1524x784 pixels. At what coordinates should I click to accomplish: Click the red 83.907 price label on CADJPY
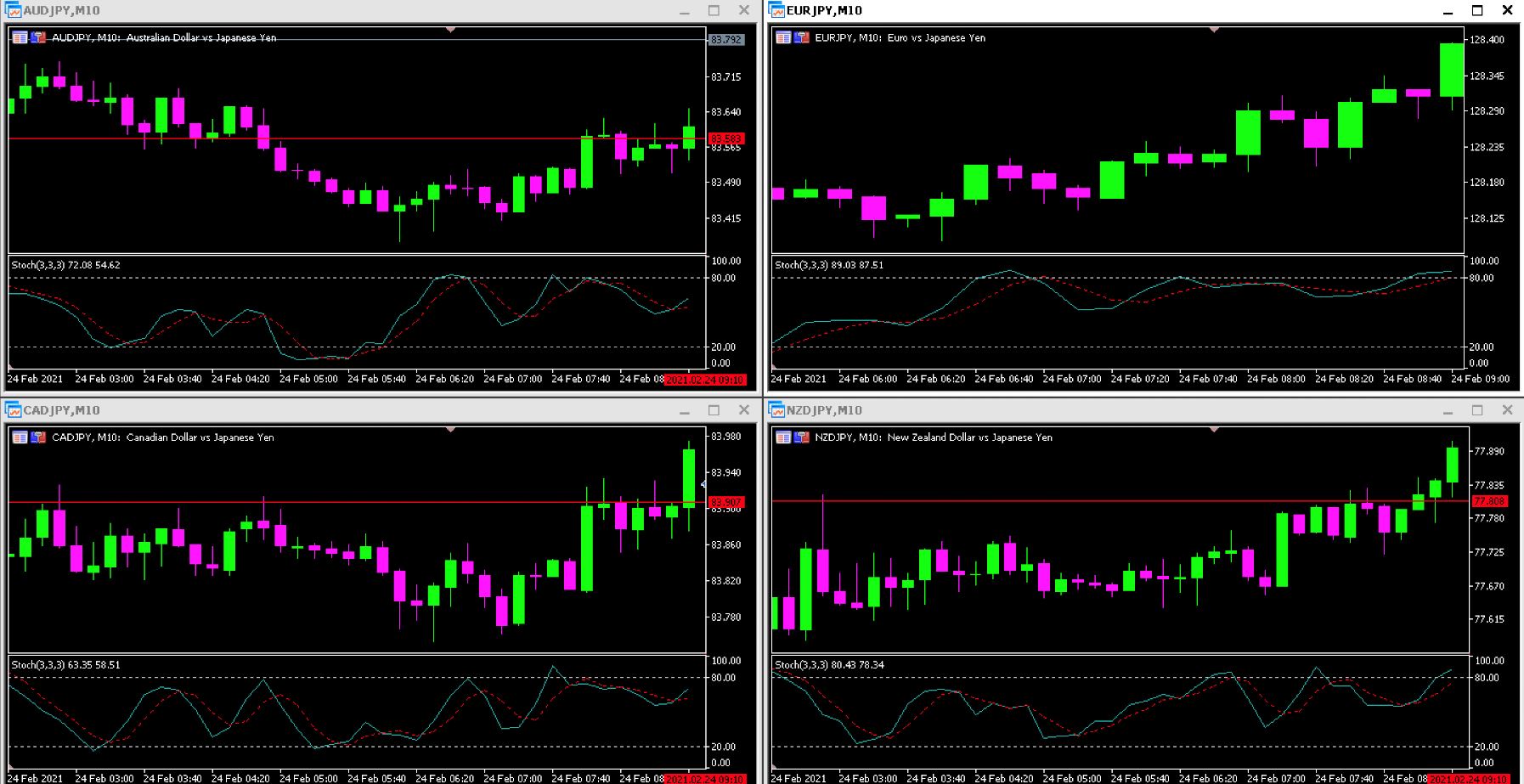click(x=726, y=502)
